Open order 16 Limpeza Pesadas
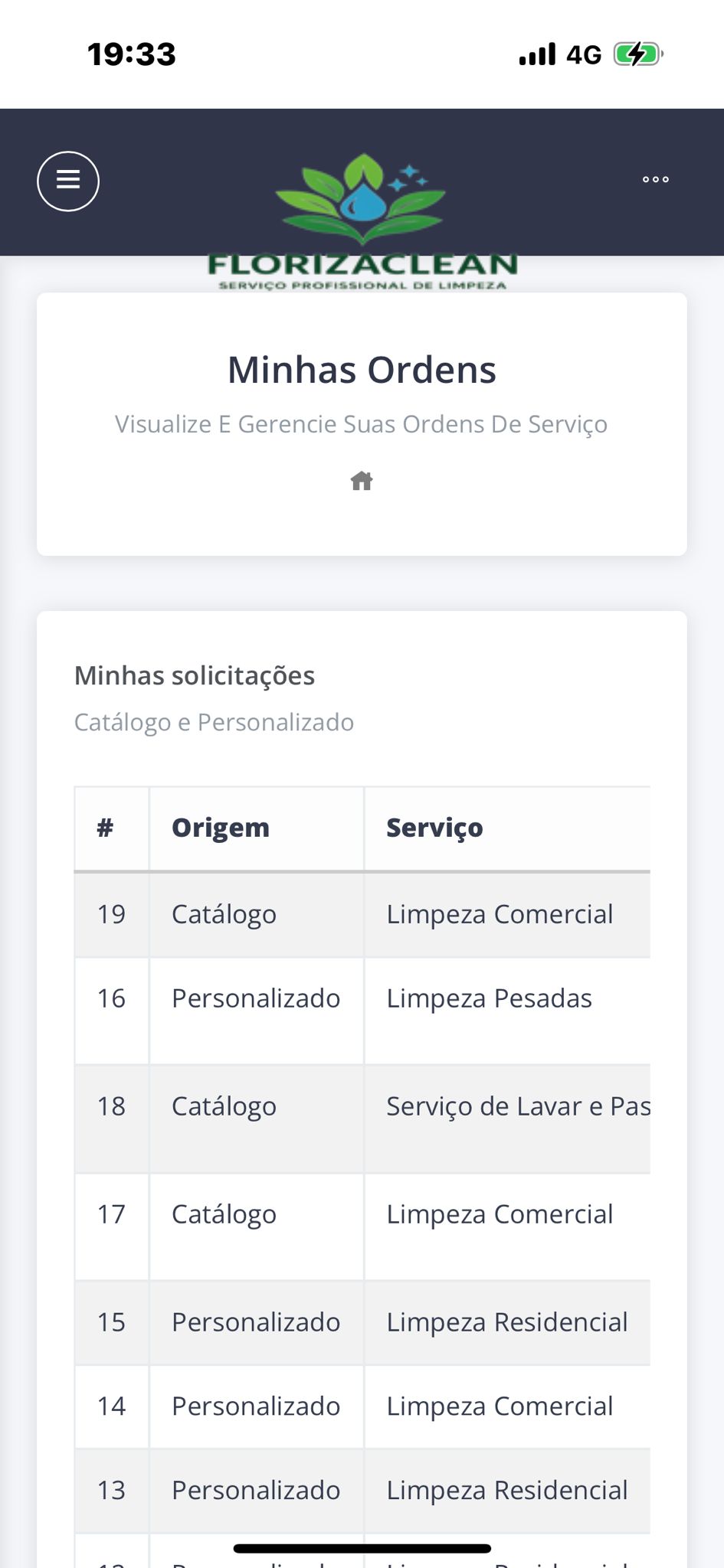The height and width of the screenshot is (1568, 724). [x=489, y=998]
